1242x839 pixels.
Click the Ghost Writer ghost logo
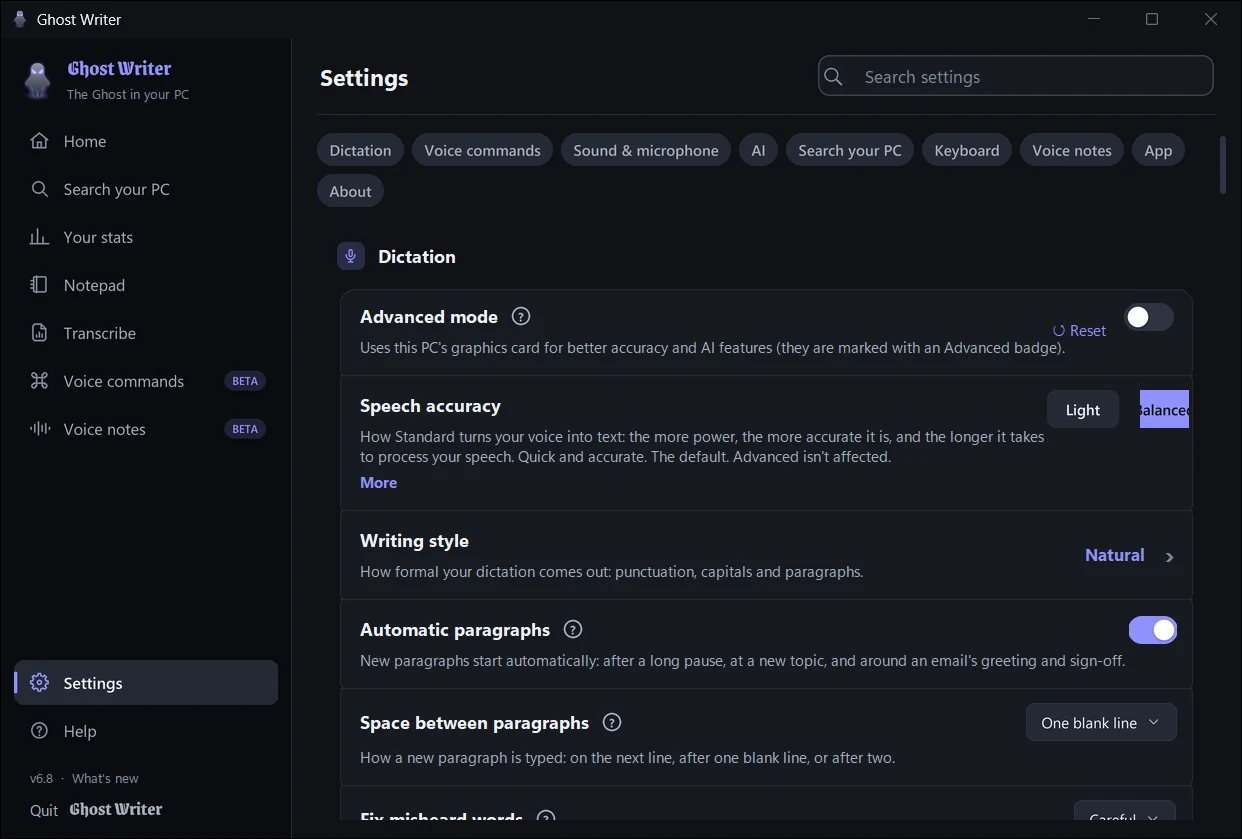point(38,80)
